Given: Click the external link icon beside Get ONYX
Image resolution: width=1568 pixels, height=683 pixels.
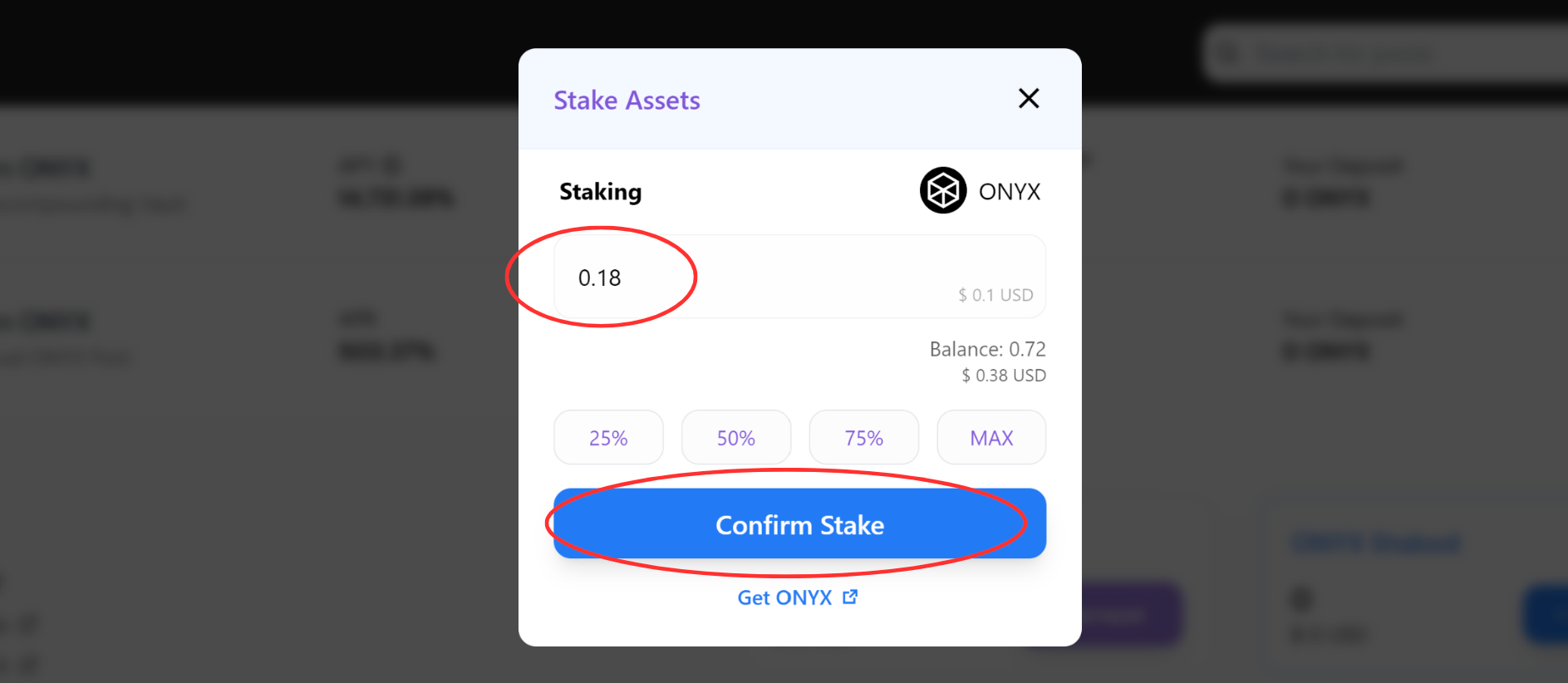Looking at the screenshot, I should coord(850,597).
